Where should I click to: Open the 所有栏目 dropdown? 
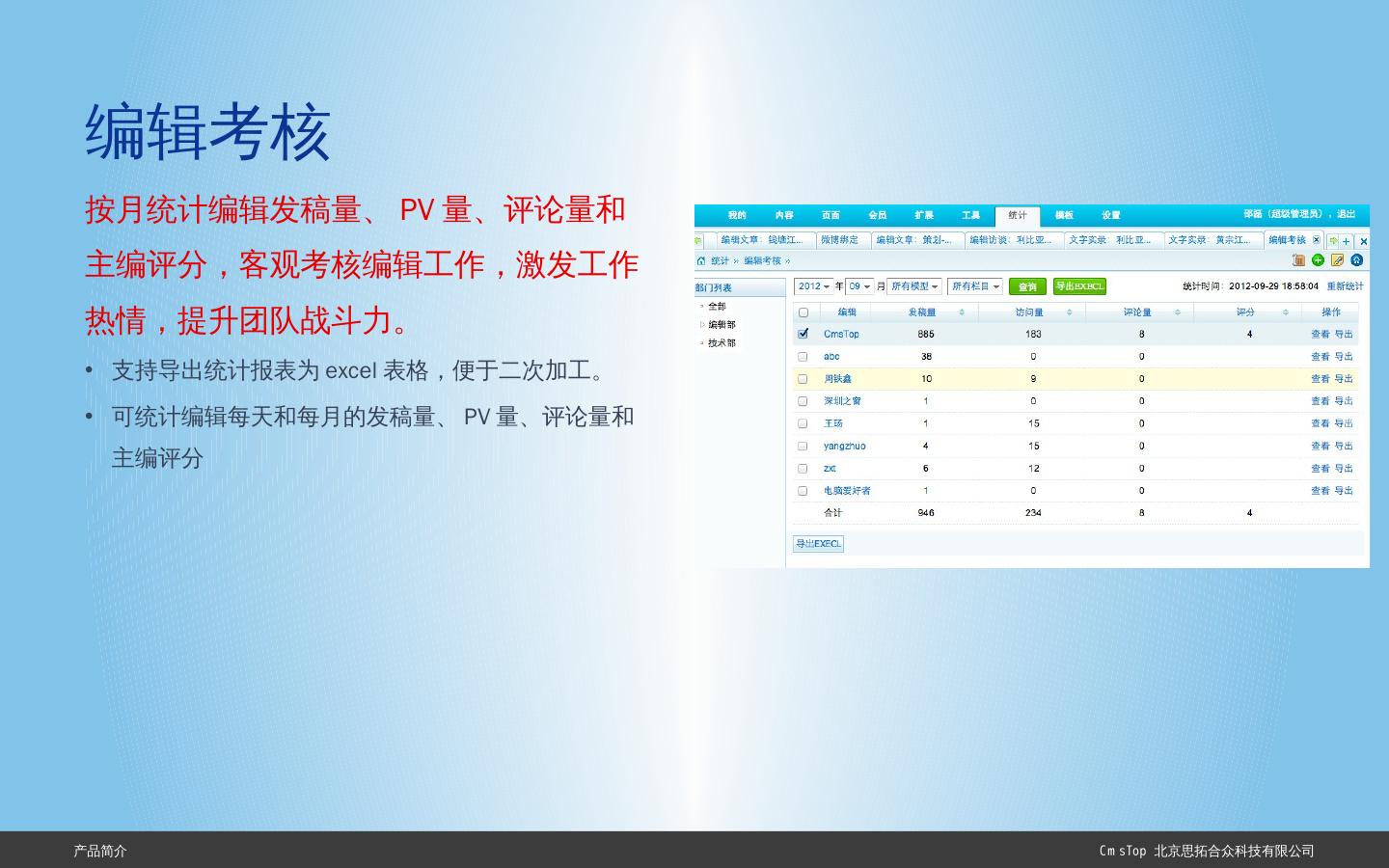pos(975,286)
